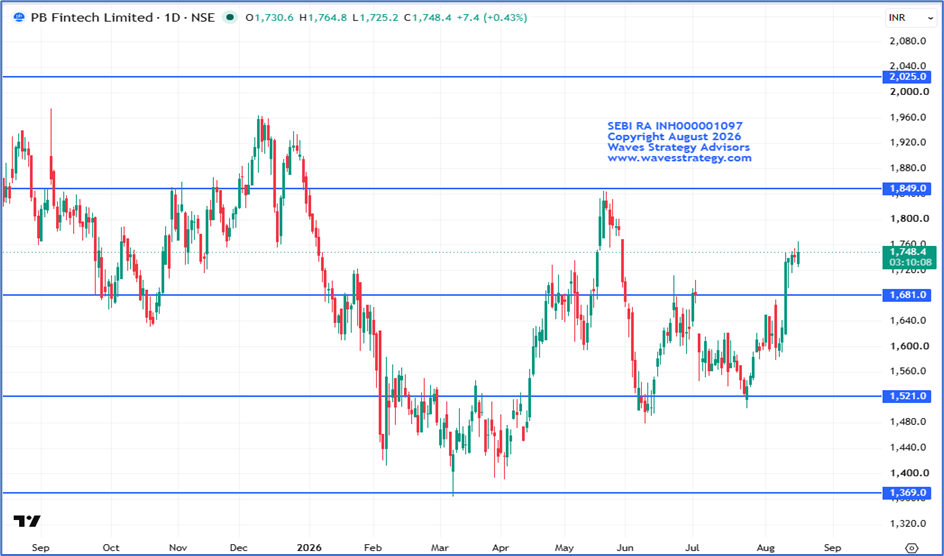Image resolution: width=944 pixels, height=556 pixels.
Task: Click the 1,920.0 price scale label
Action: (907, 143)
